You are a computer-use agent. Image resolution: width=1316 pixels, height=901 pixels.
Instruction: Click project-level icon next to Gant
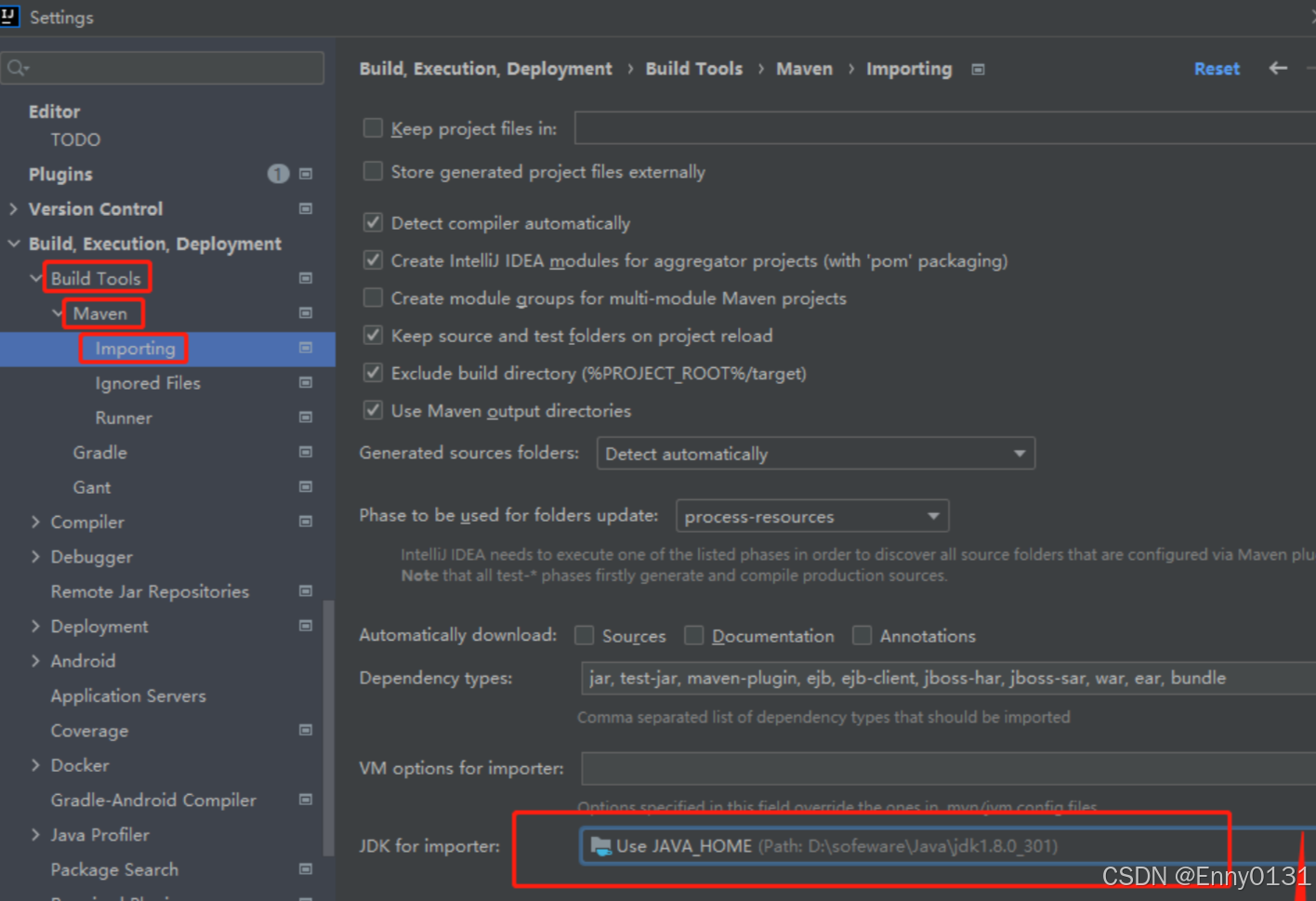tap(306, 486)
